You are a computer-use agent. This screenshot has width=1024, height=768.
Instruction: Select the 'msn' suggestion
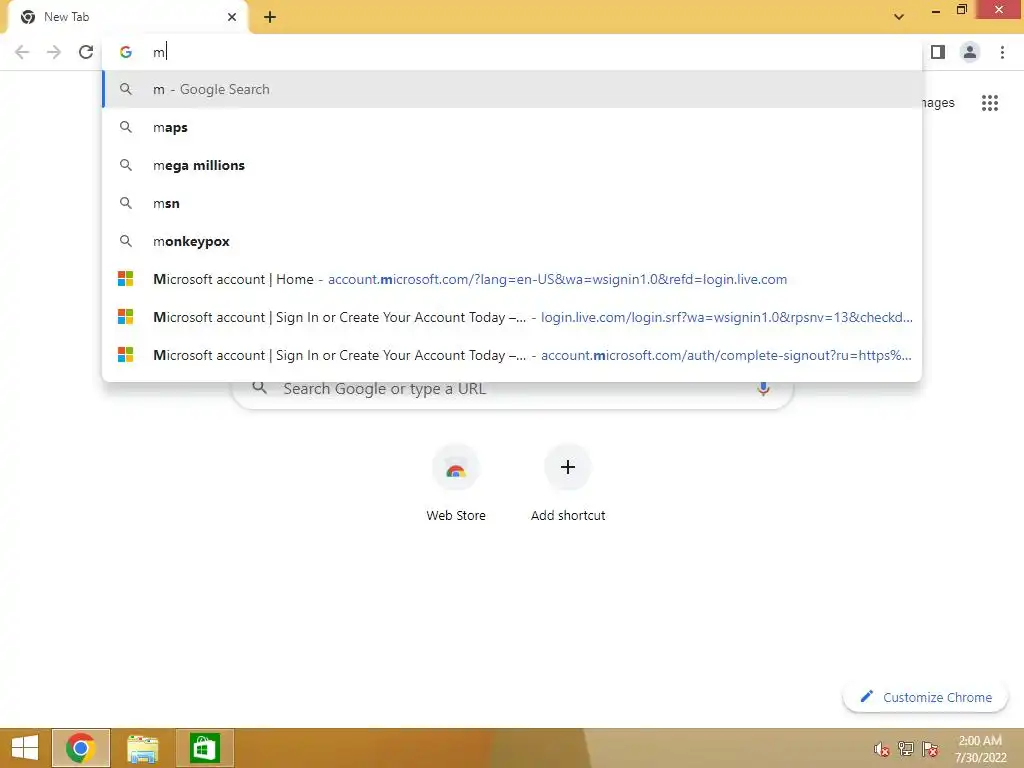512,203
